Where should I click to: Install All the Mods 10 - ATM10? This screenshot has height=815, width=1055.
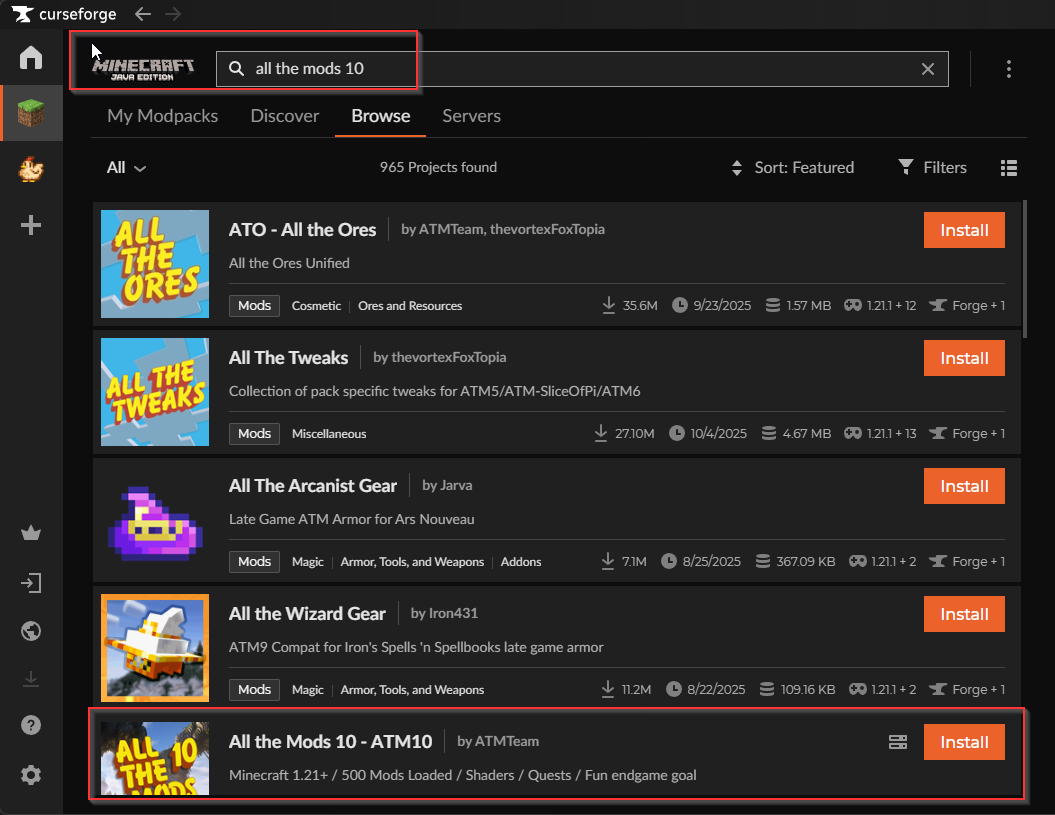pyautogui.click(x=964, y=742)
